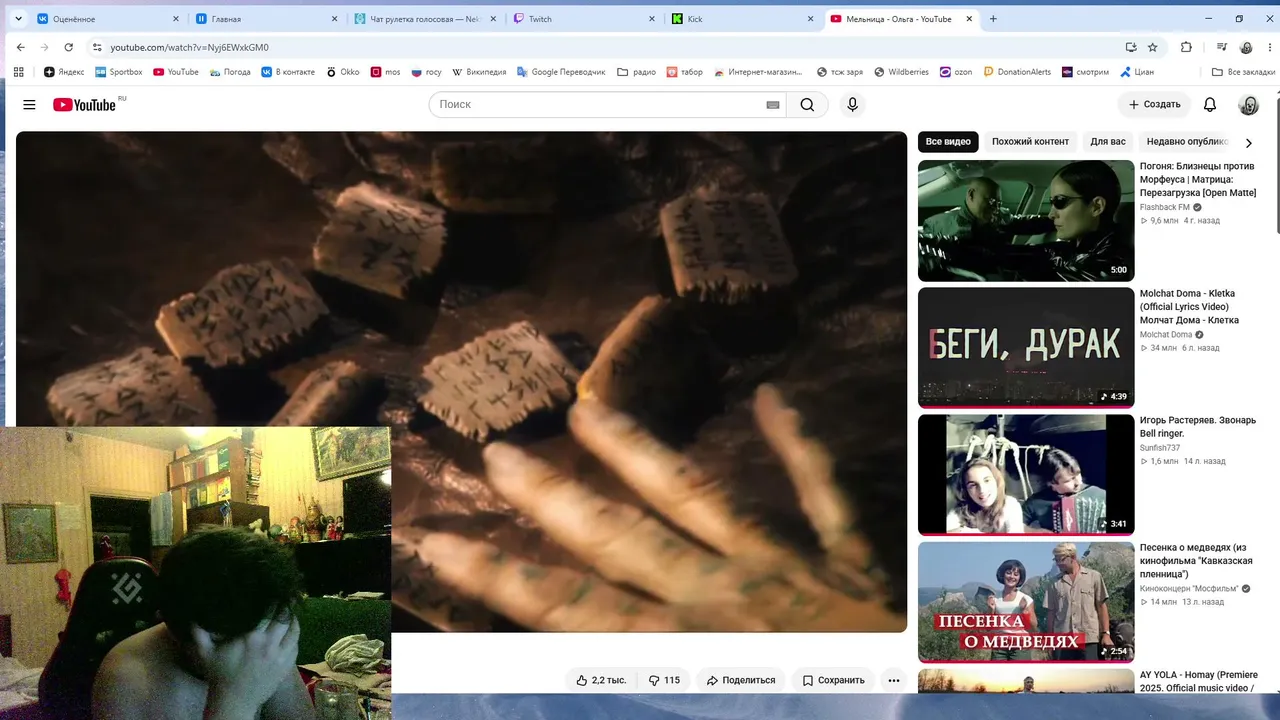Image resolution: width=1280 pixels, height=720 pixels.
Task: Like the video with 2,2 тыс. likes
Action: click(600, 680)
